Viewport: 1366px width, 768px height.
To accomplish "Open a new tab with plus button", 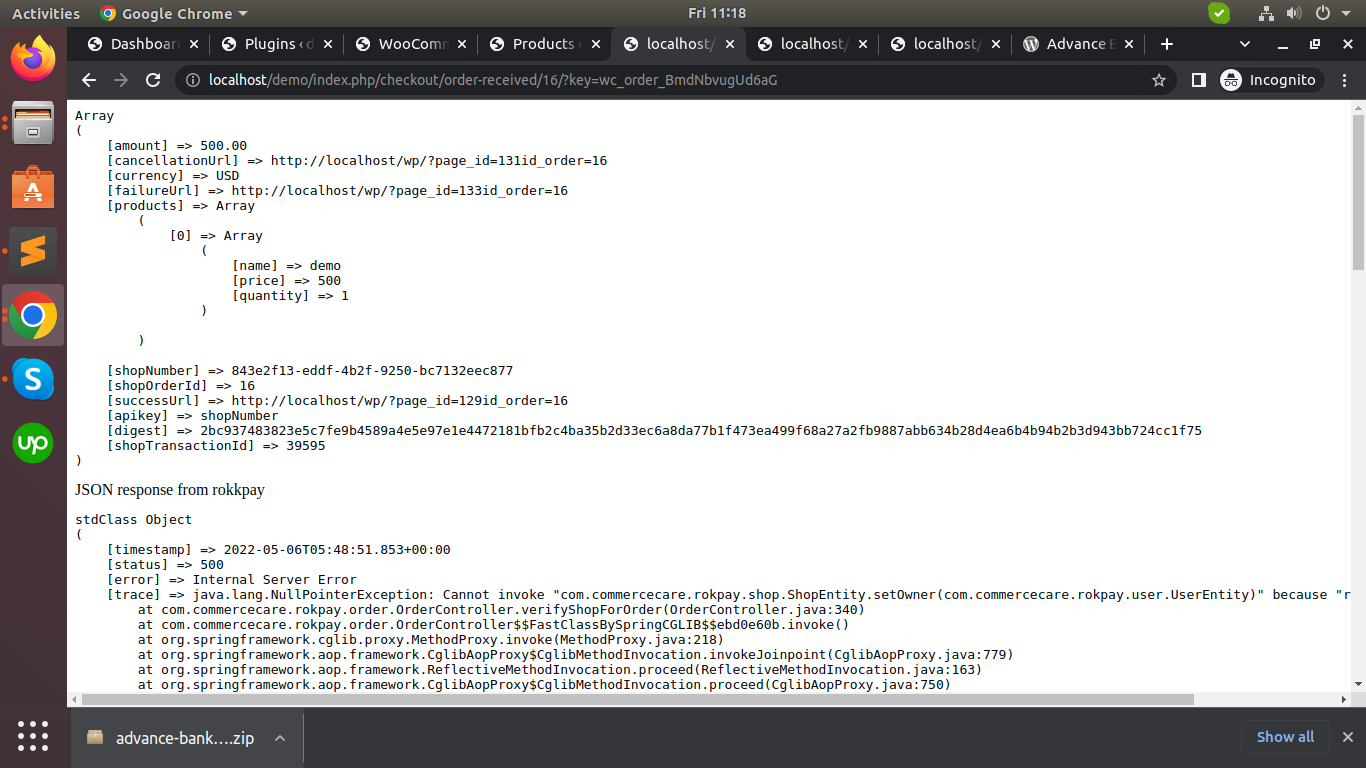I will [x=1166, y=44].
